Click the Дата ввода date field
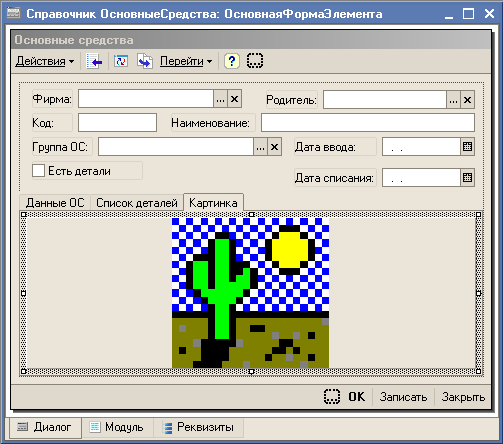The width and height of the screenshot is (503, 444). 421,147
